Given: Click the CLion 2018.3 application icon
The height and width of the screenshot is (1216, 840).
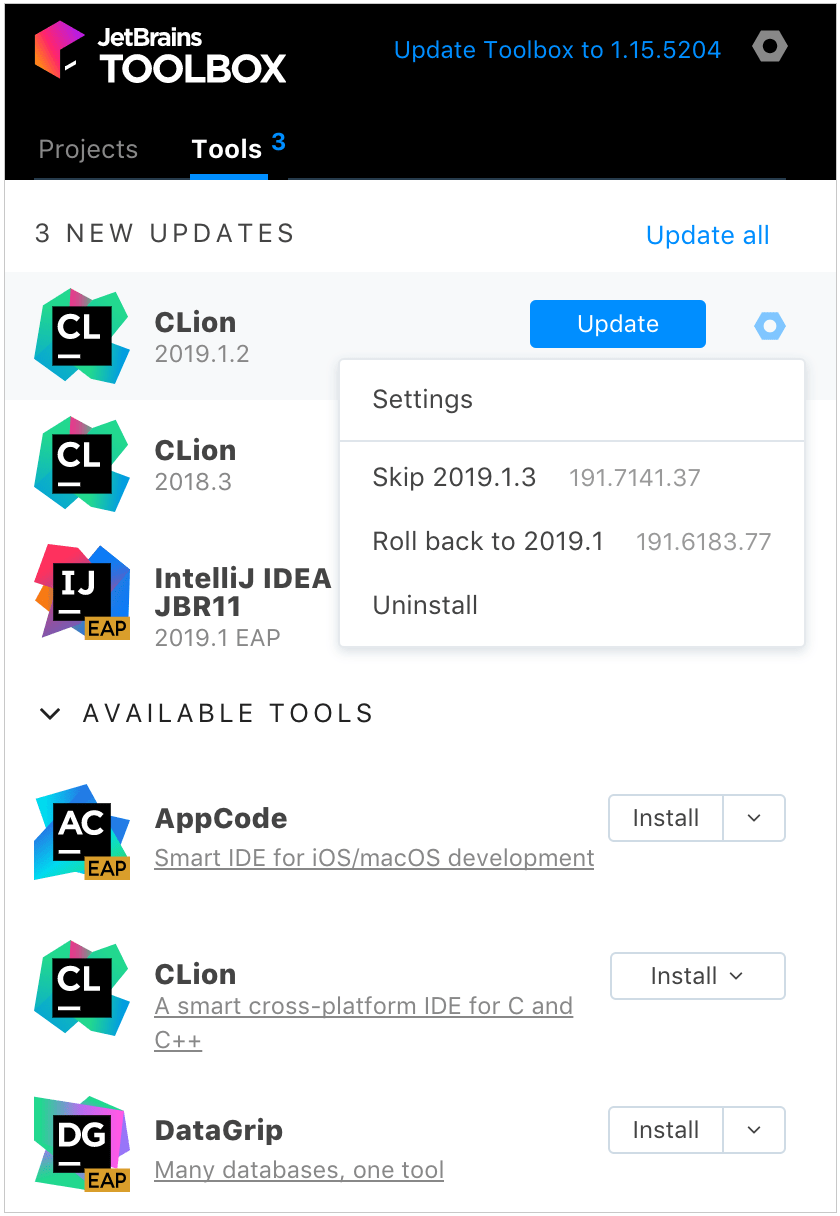Looking at the screenshot, I should 81,464.
